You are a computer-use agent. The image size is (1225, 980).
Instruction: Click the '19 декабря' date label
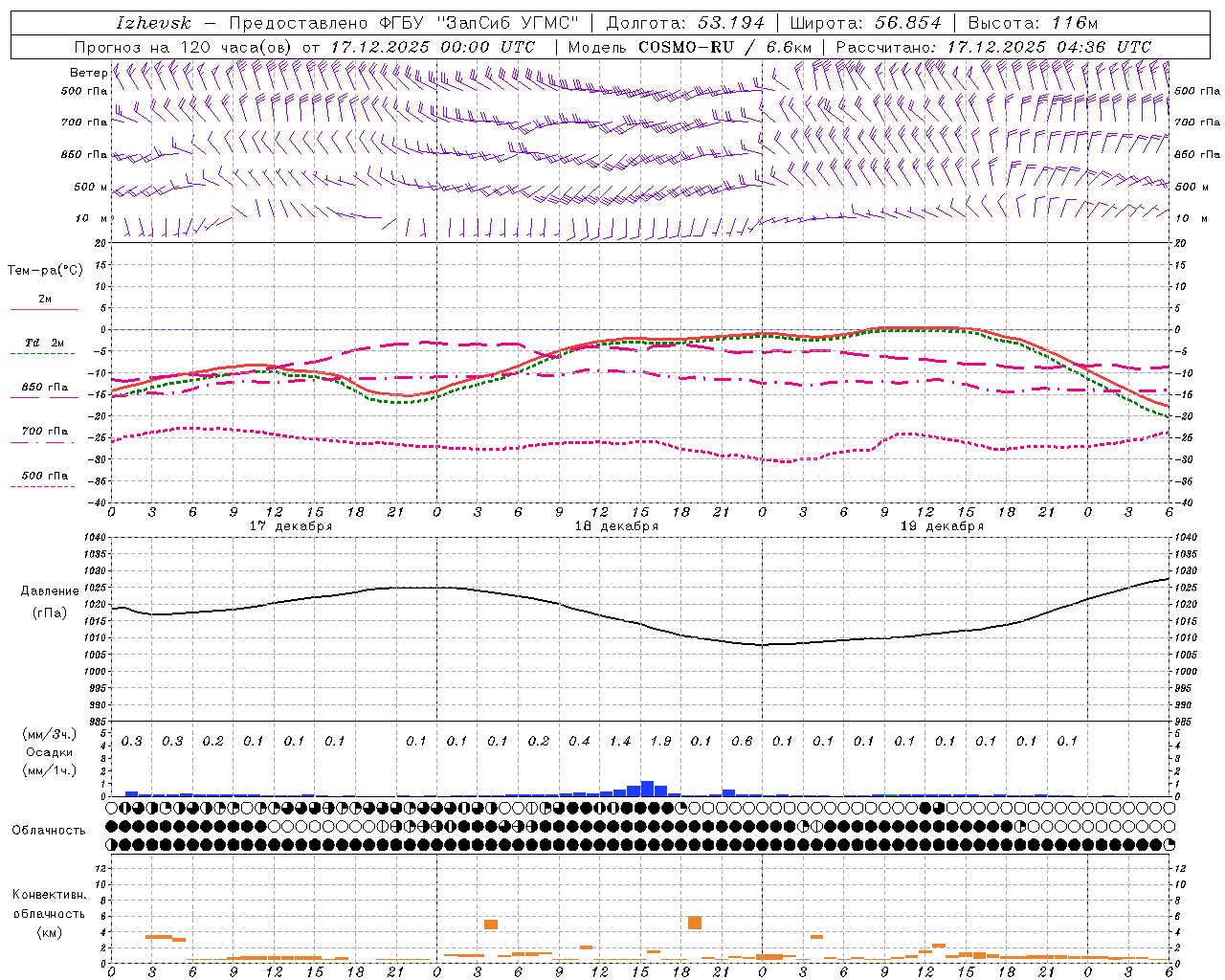(941, 526)
